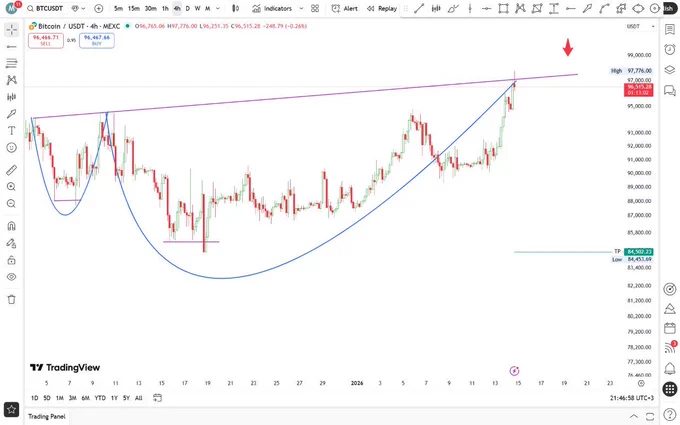Viewport: 680px width, 425px height.
Task: Open the chats panel
Action: point(670,90)
